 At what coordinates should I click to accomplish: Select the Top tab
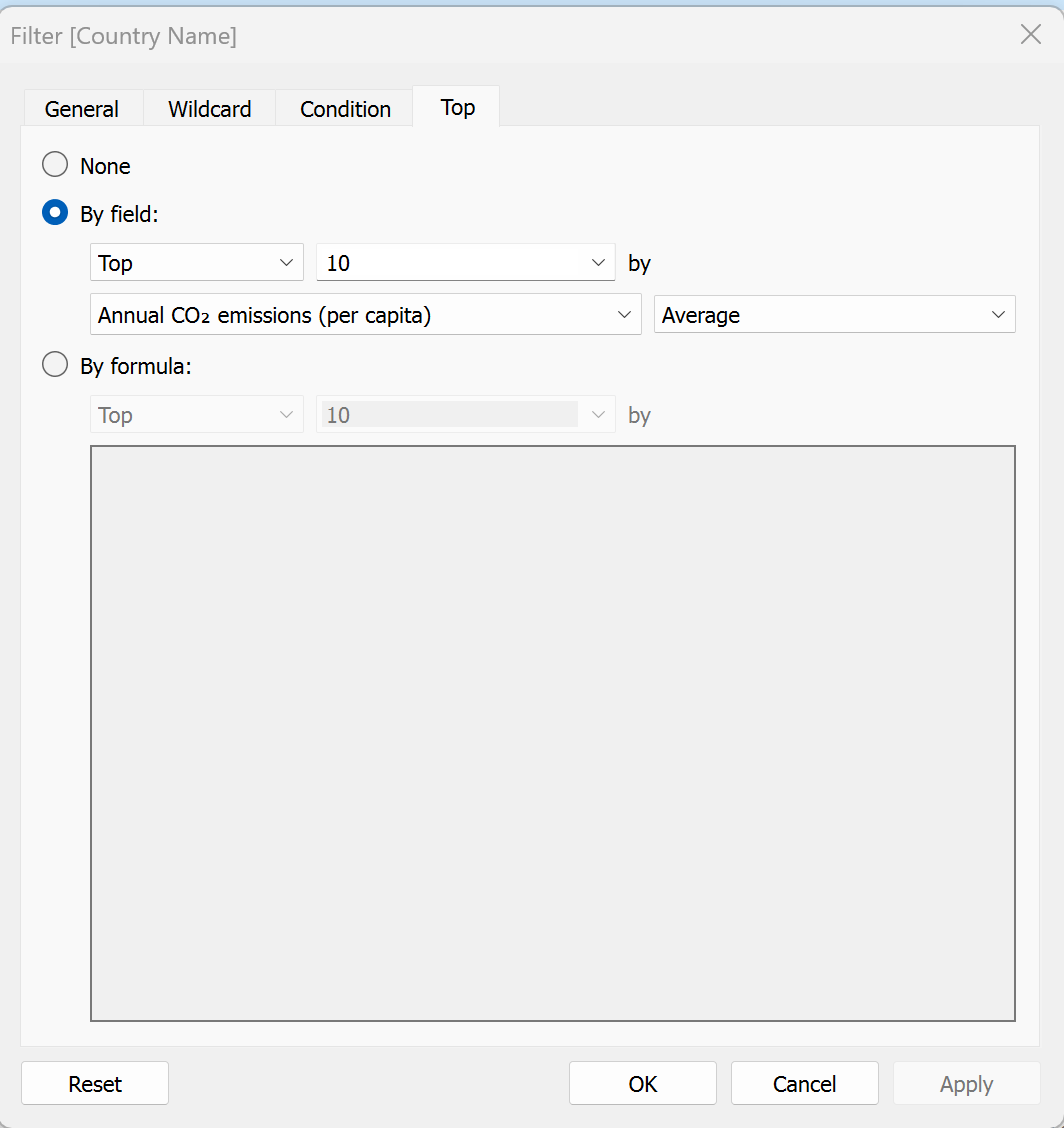[457, 107]
